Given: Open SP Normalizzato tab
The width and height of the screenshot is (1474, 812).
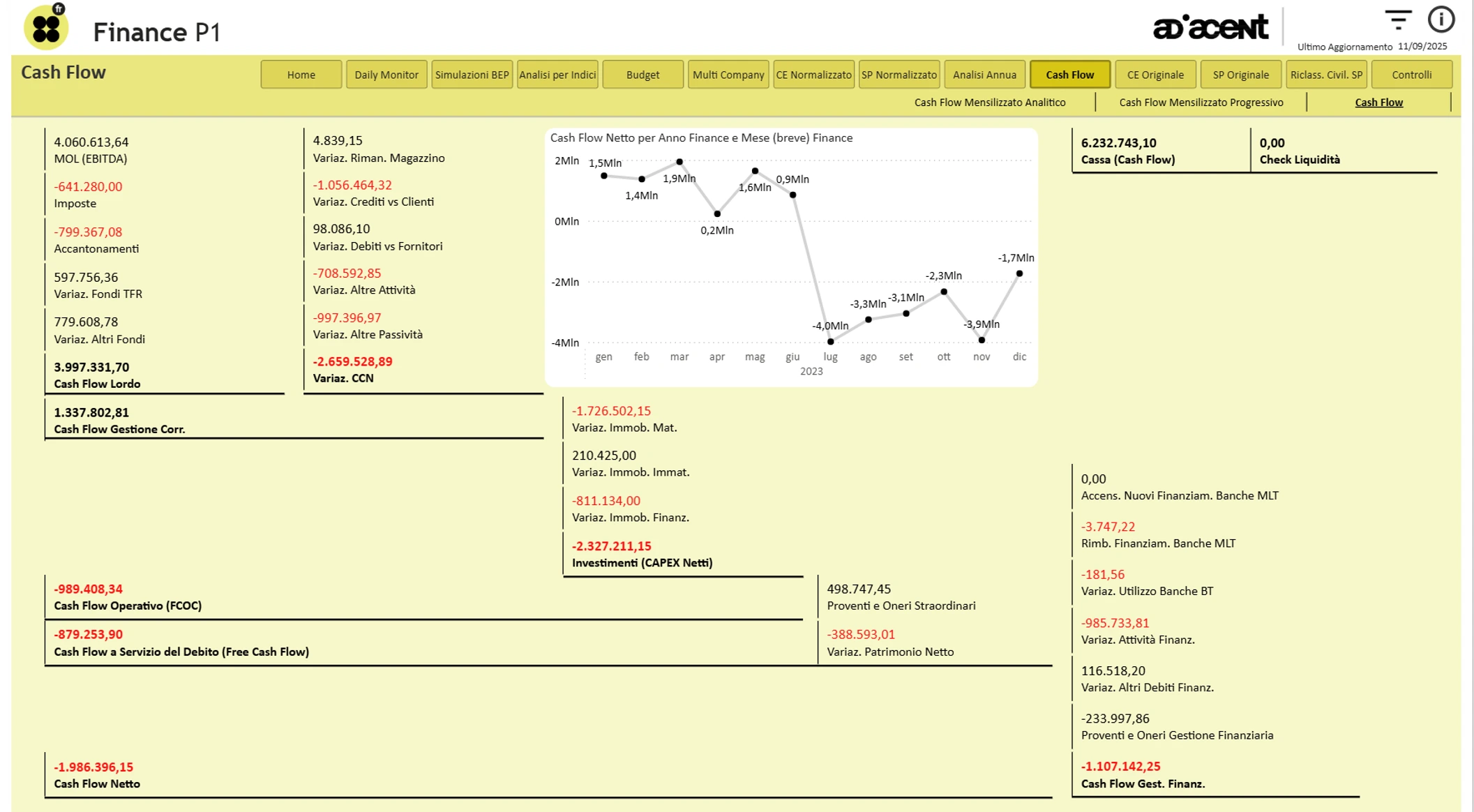Looking at the screenshot, I should point(899,75).
